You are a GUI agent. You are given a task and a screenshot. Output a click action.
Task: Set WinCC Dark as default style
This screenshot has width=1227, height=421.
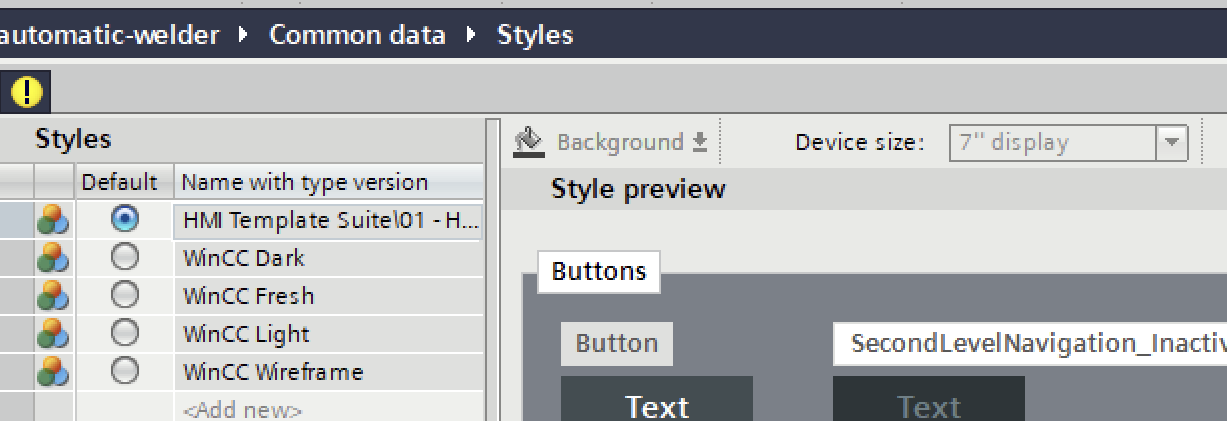[125, 257]
